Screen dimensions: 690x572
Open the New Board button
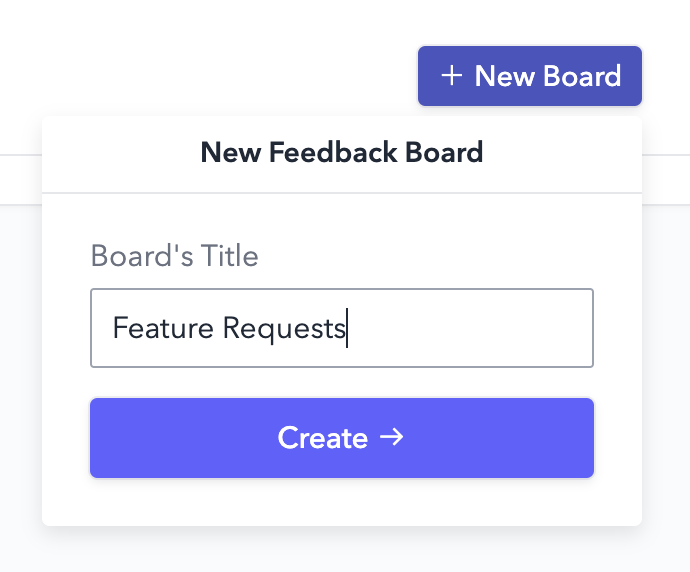(x=530, y=76)
